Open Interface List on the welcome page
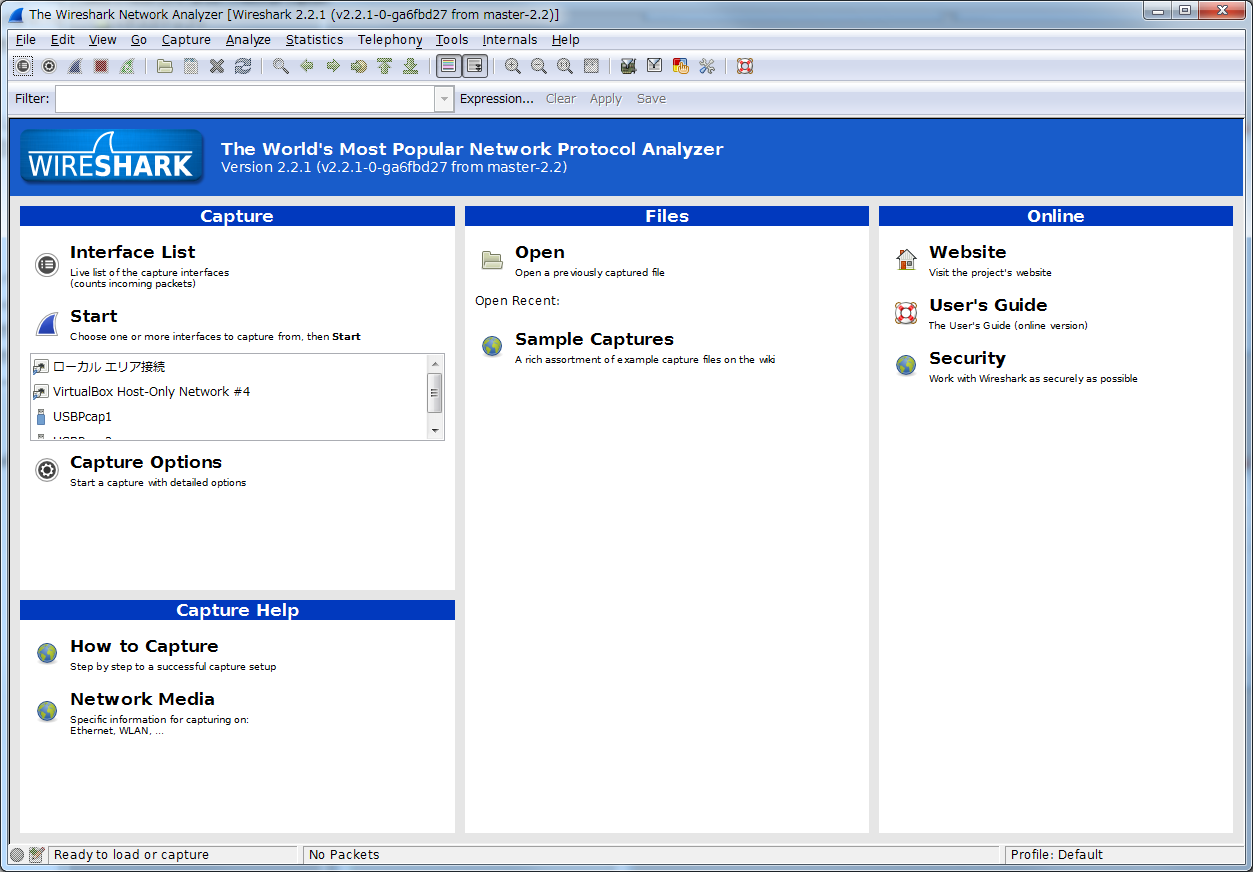 tap(133, 252)
